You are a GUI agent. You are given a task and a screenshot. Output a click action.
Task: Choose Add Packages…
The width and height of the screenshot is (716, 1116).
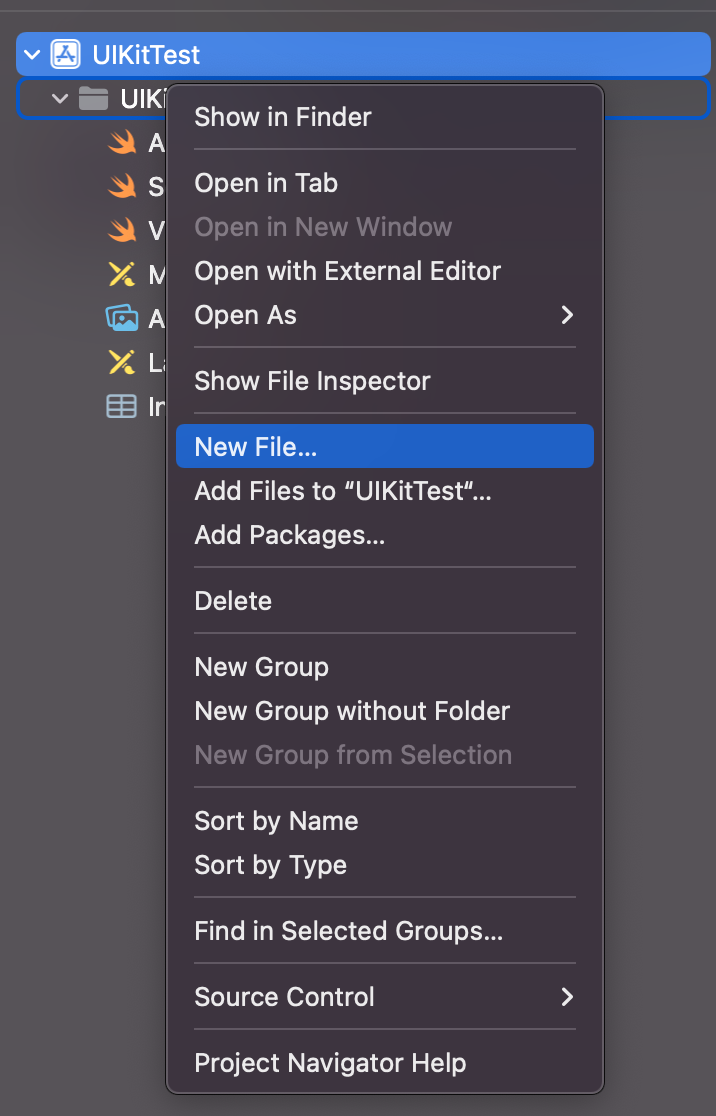(x=384, y=535)
